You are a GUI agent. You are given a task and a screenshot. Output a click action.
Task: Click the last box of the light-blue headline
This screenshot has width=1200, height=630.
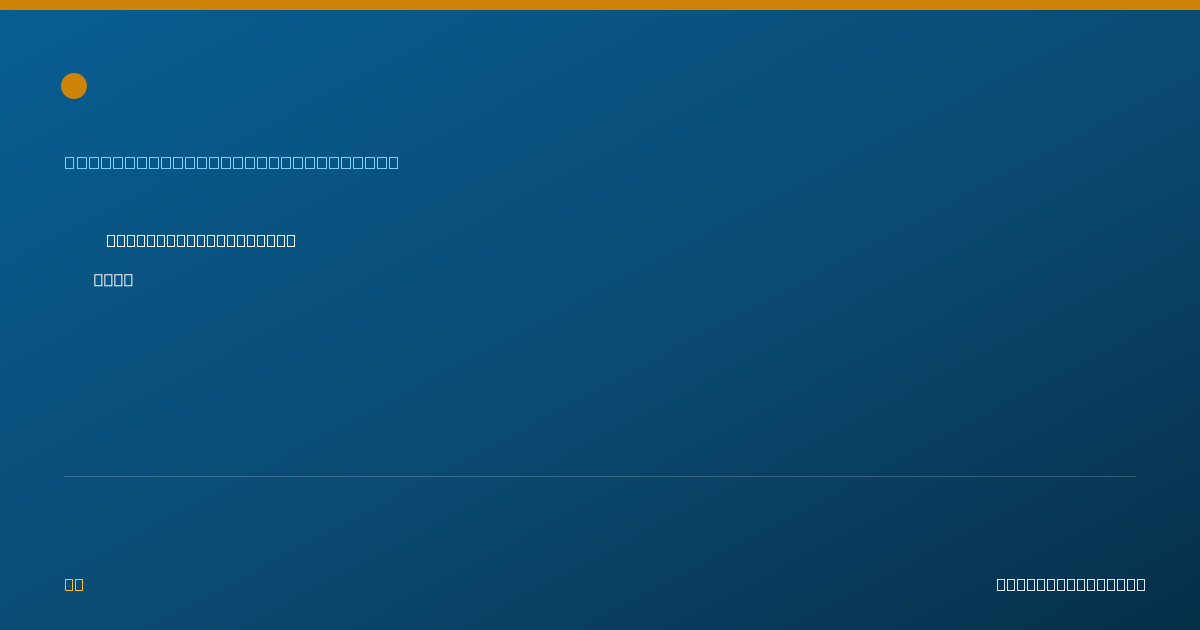pyautogui.click(x=393, y=162)
